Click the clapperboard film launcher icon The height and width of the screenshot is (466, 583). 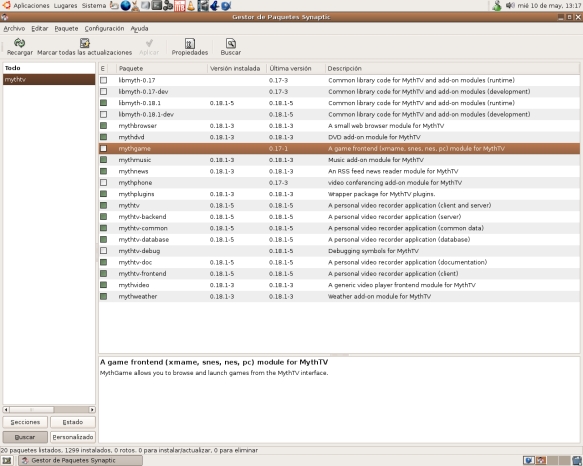[203, 5]
